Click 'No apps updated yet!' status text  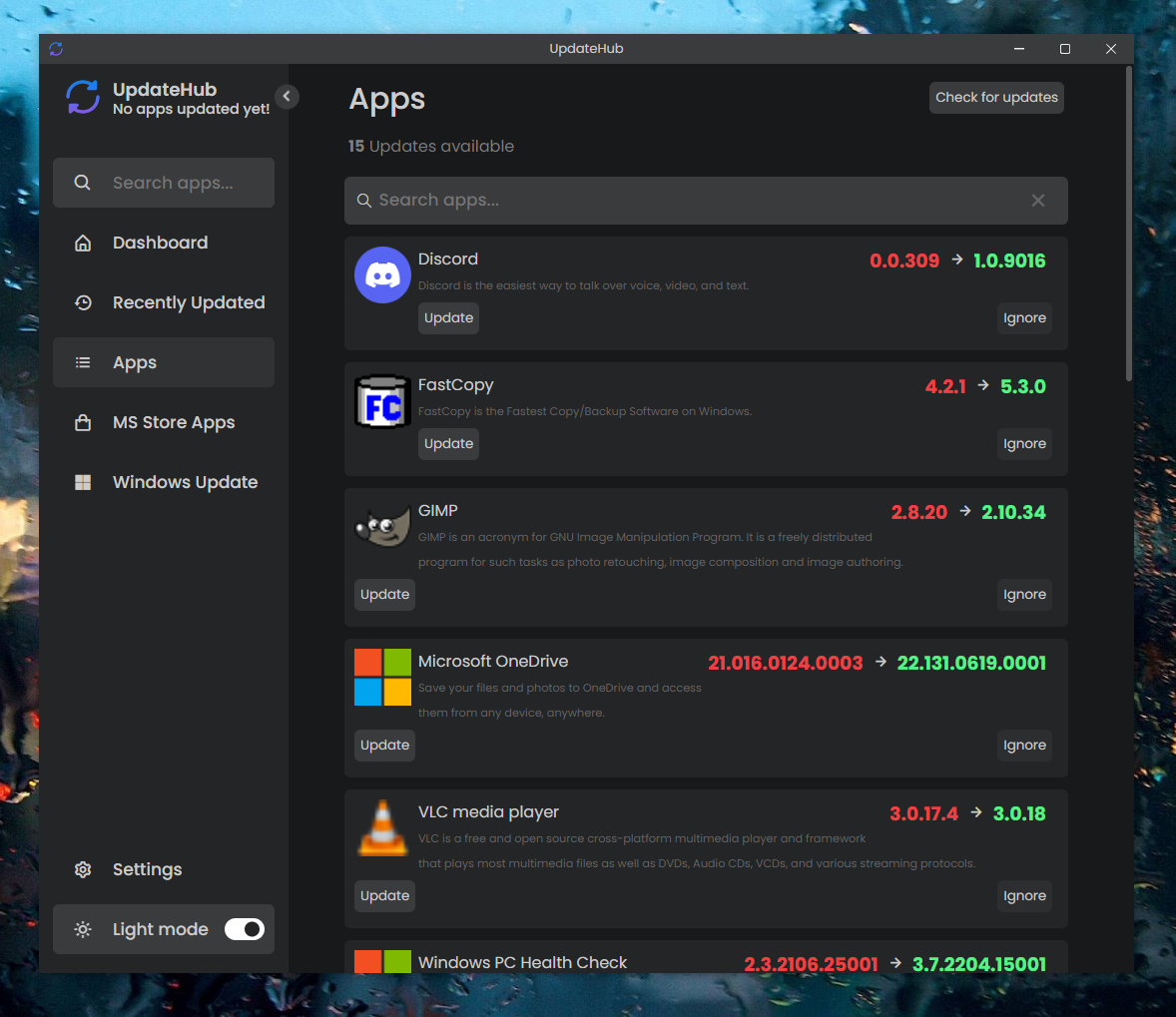(192, 110)
